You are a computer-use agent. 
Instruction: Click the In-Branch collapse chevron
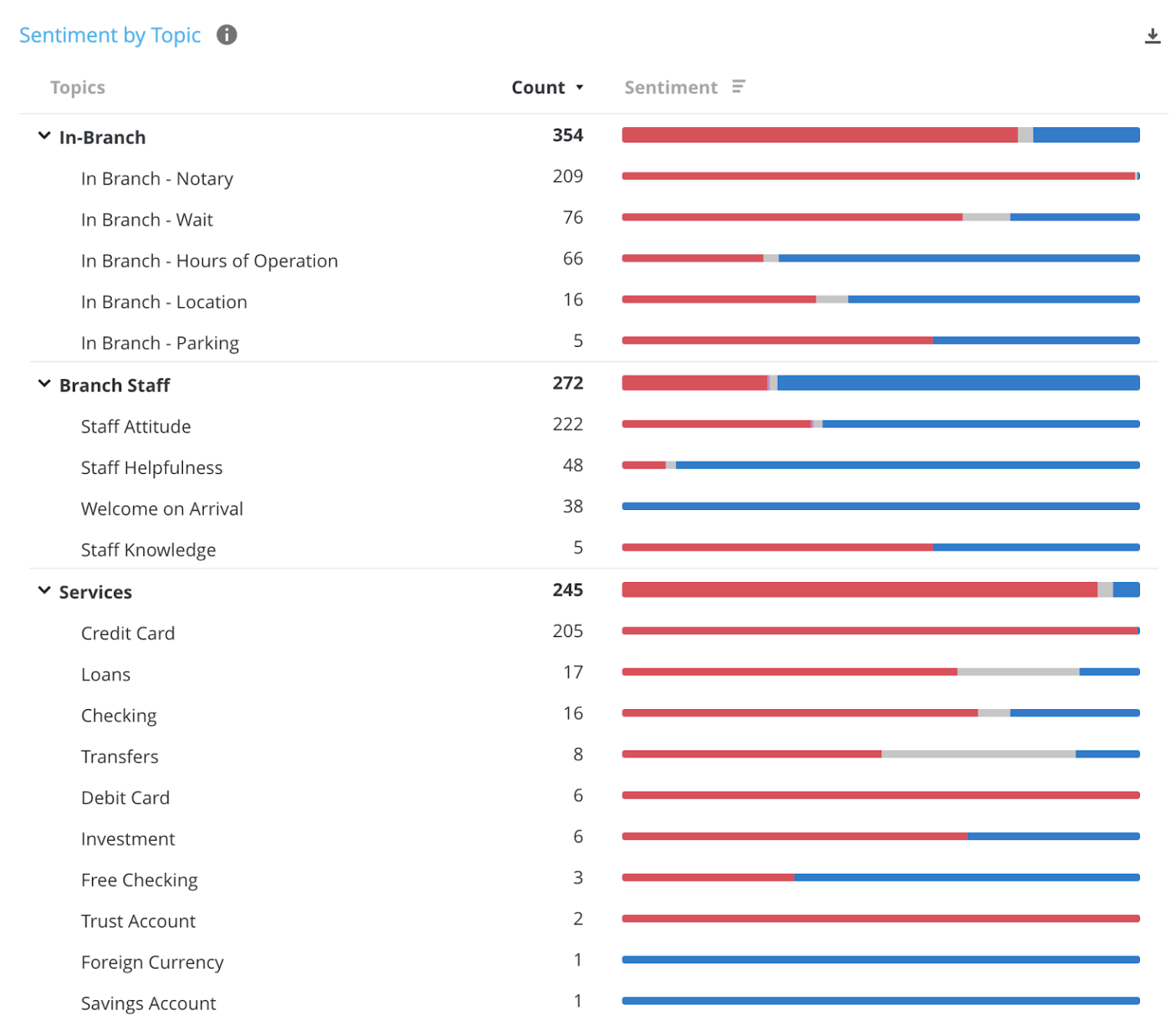click(44, 135)
